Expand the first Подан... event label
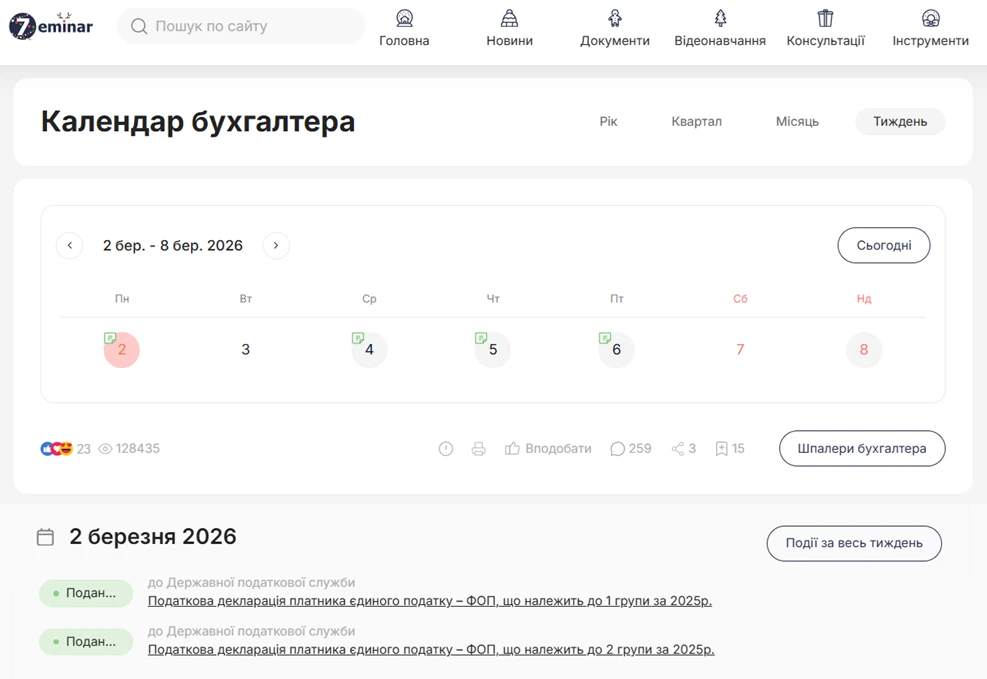987x679 pixels. coord(86,592)
